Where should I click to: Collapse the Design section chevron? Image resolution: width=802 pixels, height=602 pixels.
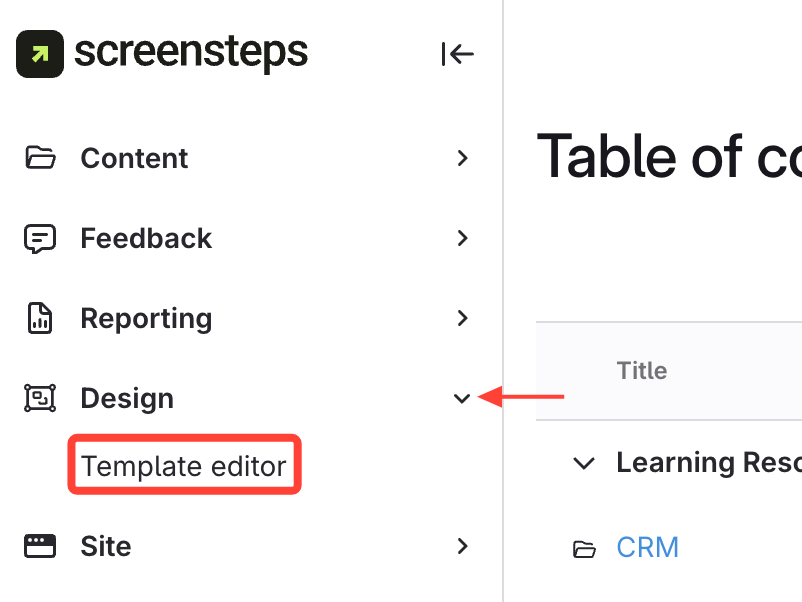[x=462, y=398]
